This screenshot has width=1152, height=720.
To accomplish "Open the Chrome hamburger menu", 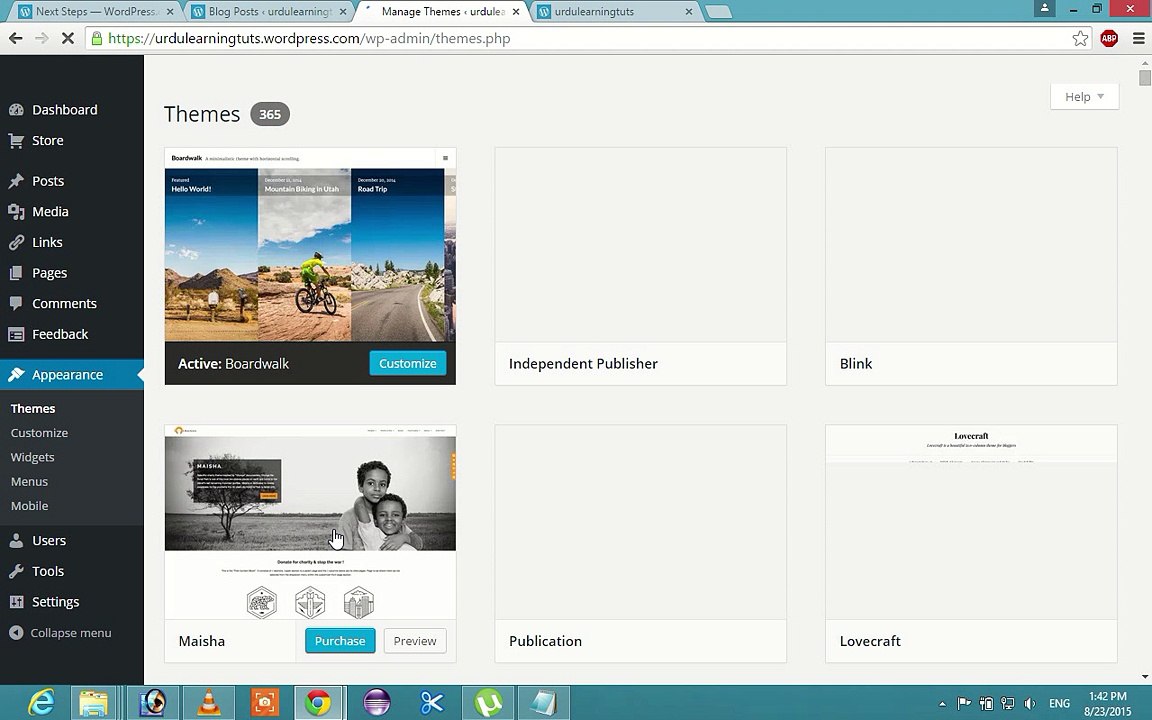I will point(1138,38).
